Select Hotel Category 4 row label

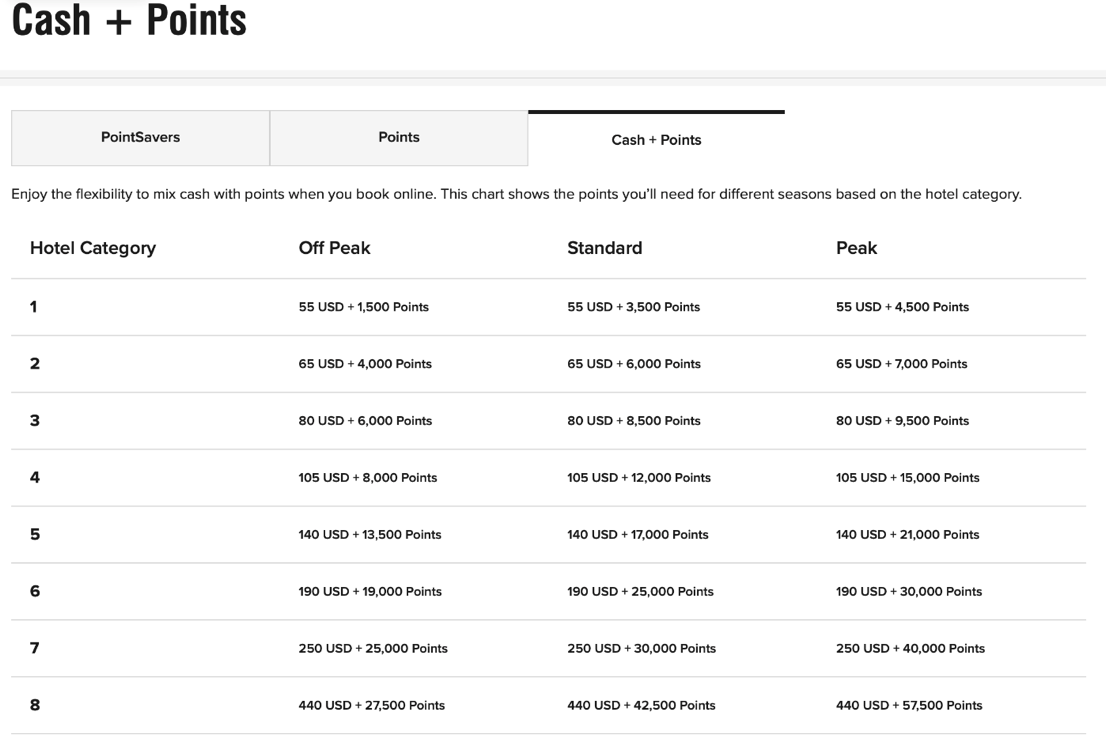(x=34, y=477)
